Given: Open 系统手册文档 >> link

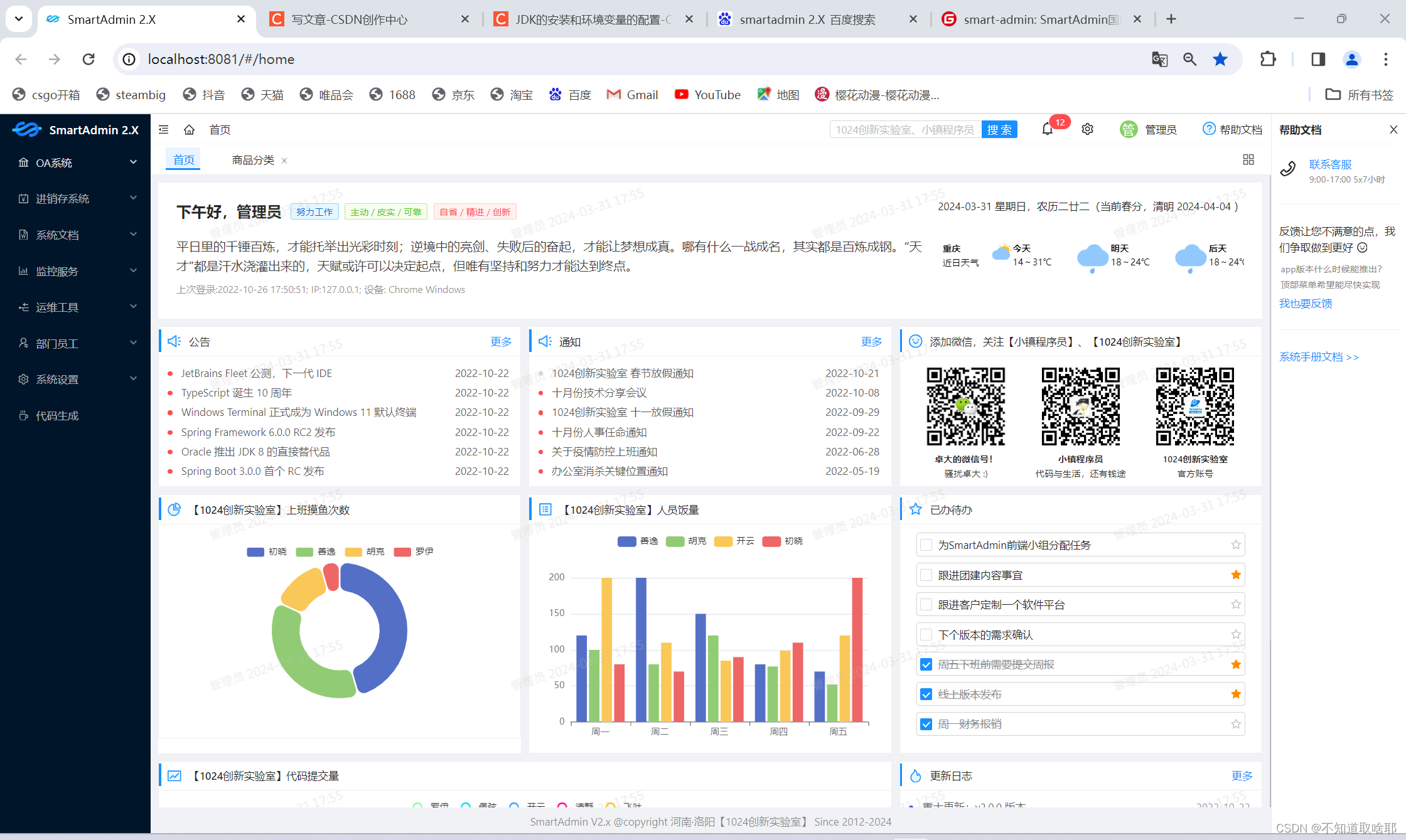Looking at the screenshot, I should coord(1319,357).
